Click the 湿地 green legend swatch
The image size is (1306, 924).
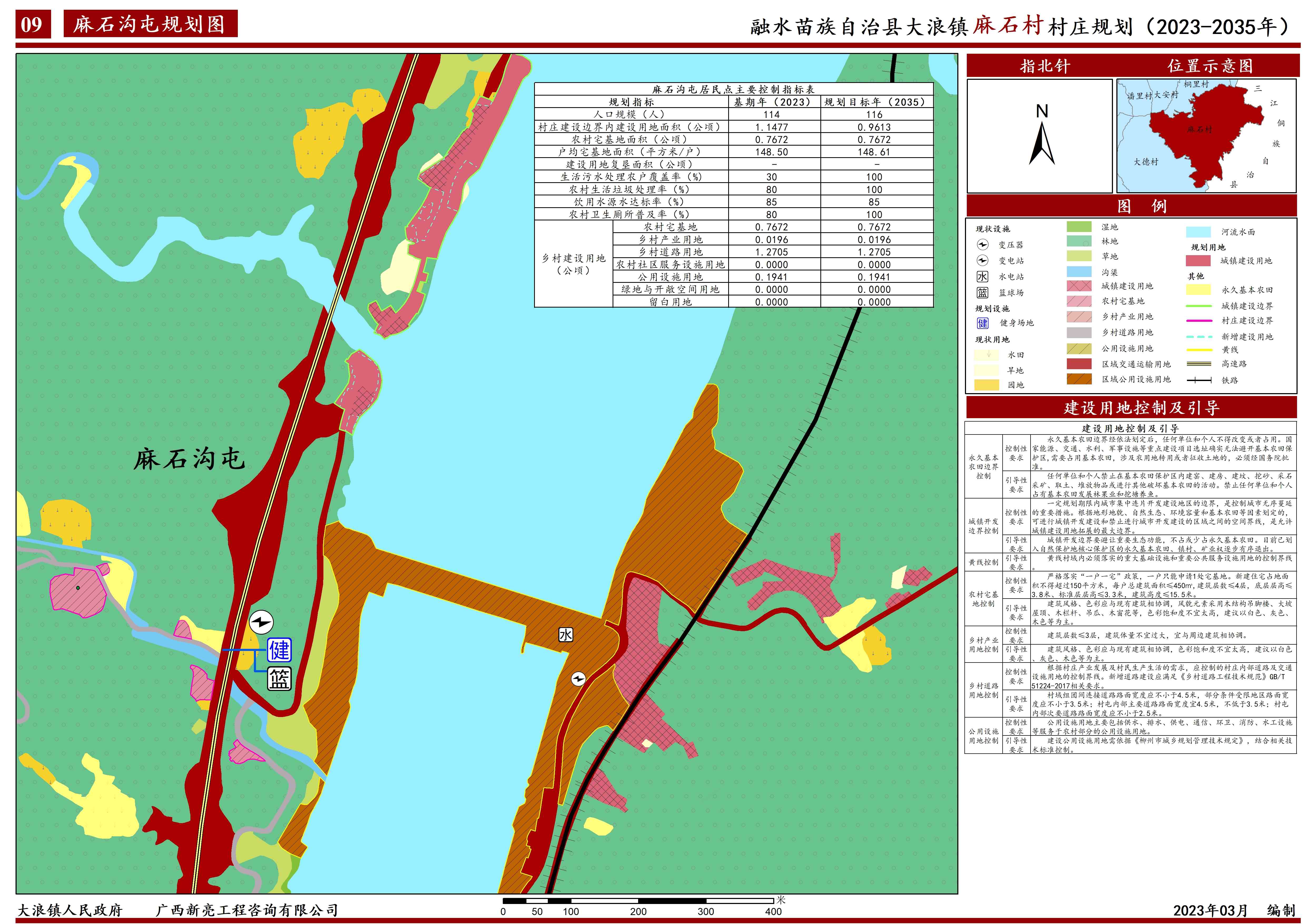coord(1079,226)
